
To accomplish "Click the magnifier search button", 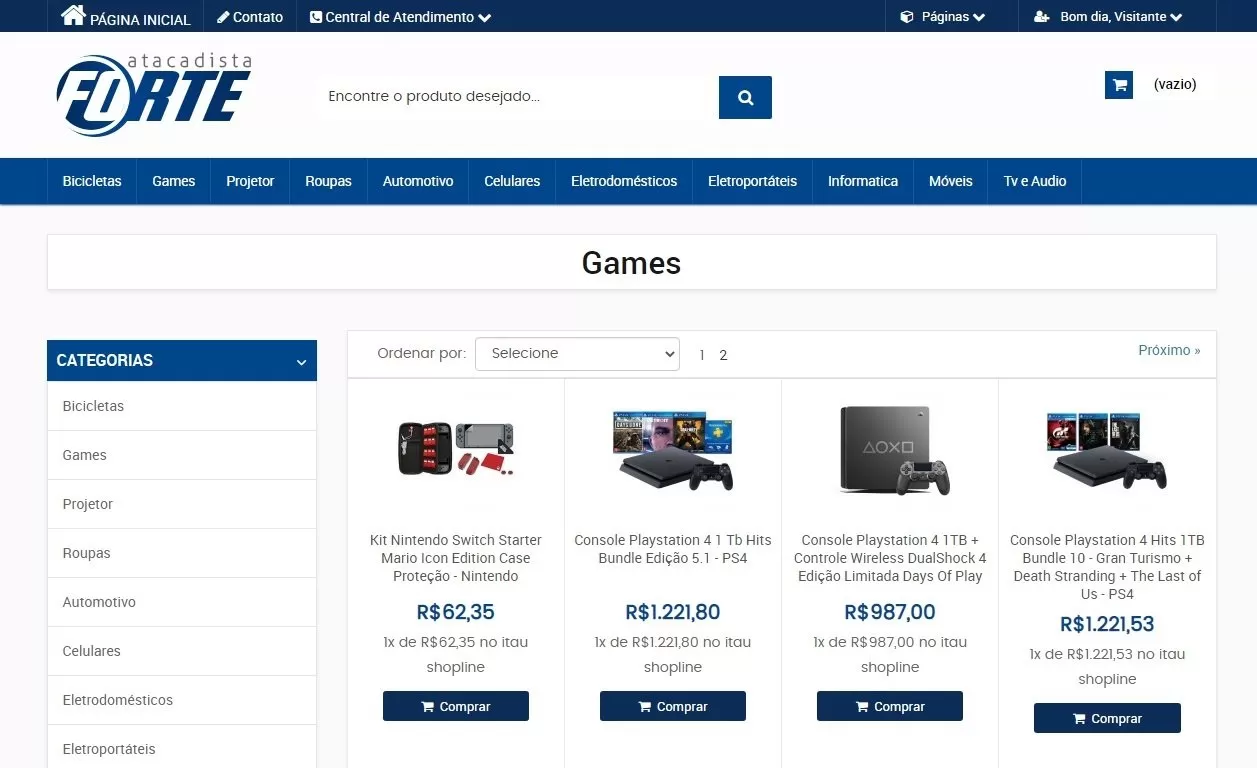I will (745, 97).
